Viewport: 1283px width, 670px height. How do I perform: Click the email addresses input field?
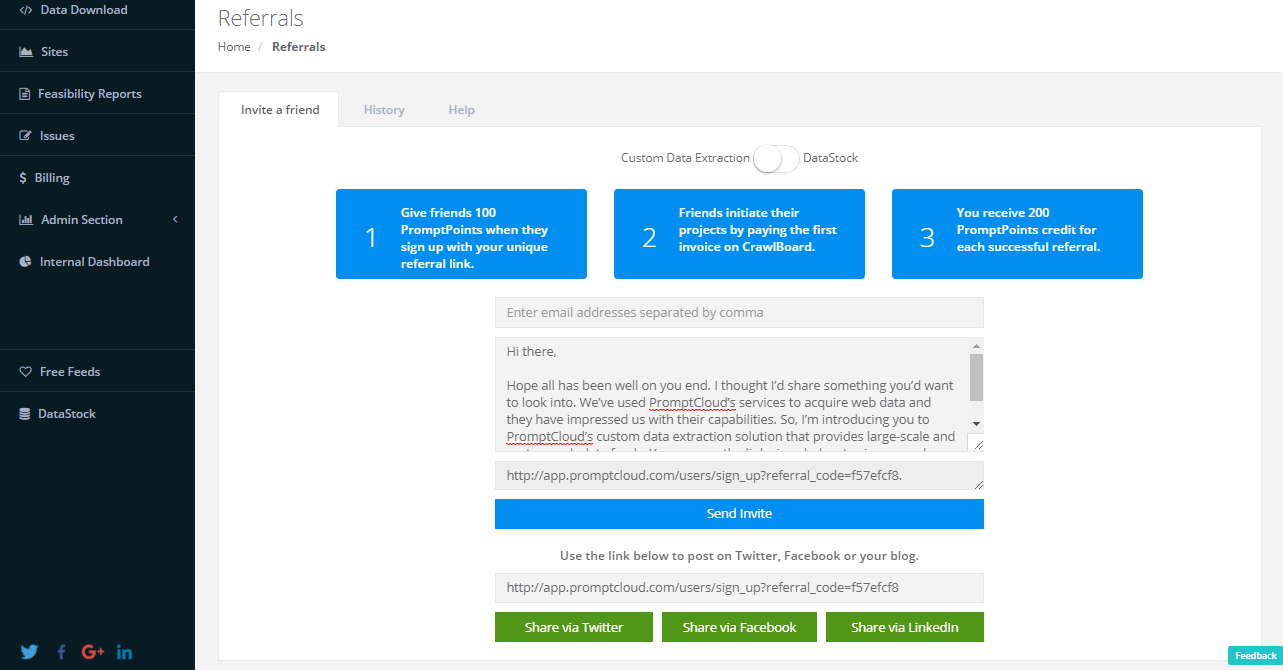[x=739, y=313]
